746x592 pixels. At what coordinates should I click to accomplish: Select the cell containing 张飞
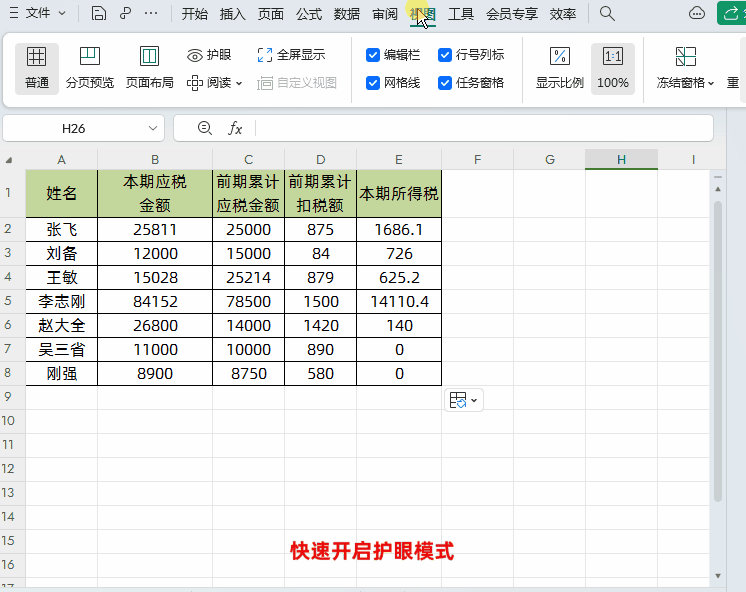61,230
